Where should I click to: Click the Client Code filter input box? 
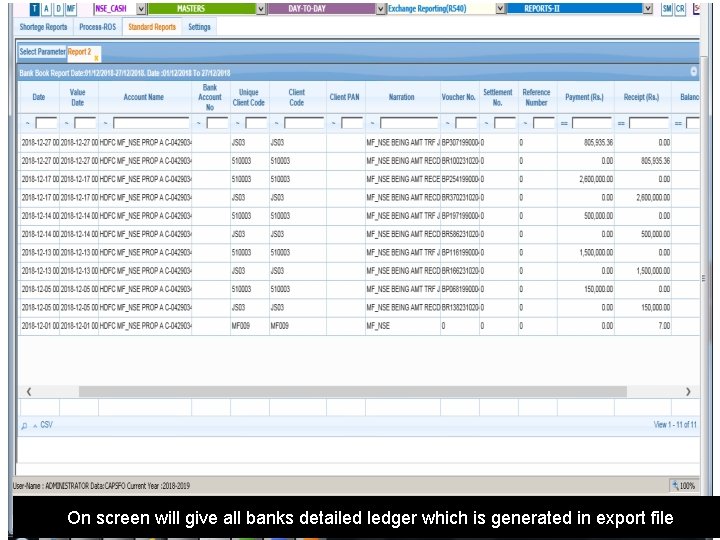point(304,123)
